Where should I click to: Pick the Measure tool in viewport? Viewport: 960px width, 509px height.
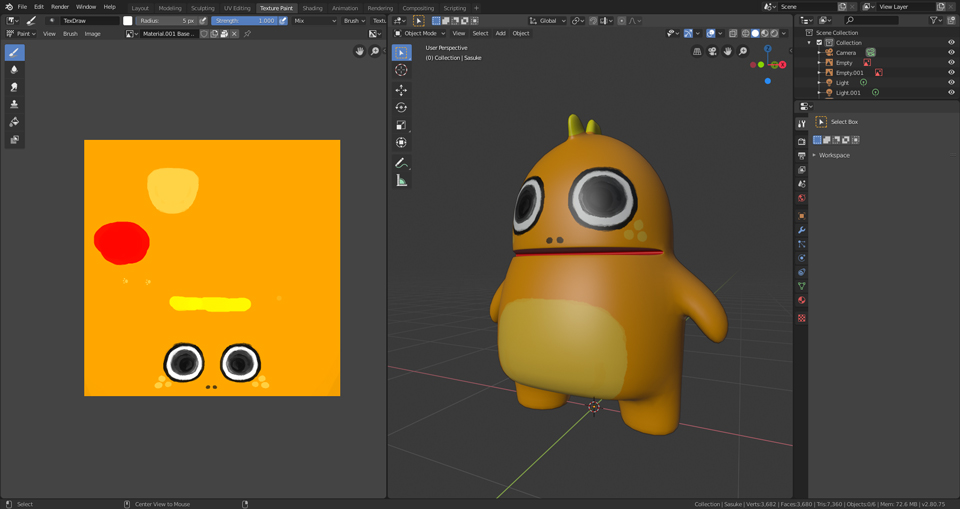pyautogui.click(x=401, y=180)
